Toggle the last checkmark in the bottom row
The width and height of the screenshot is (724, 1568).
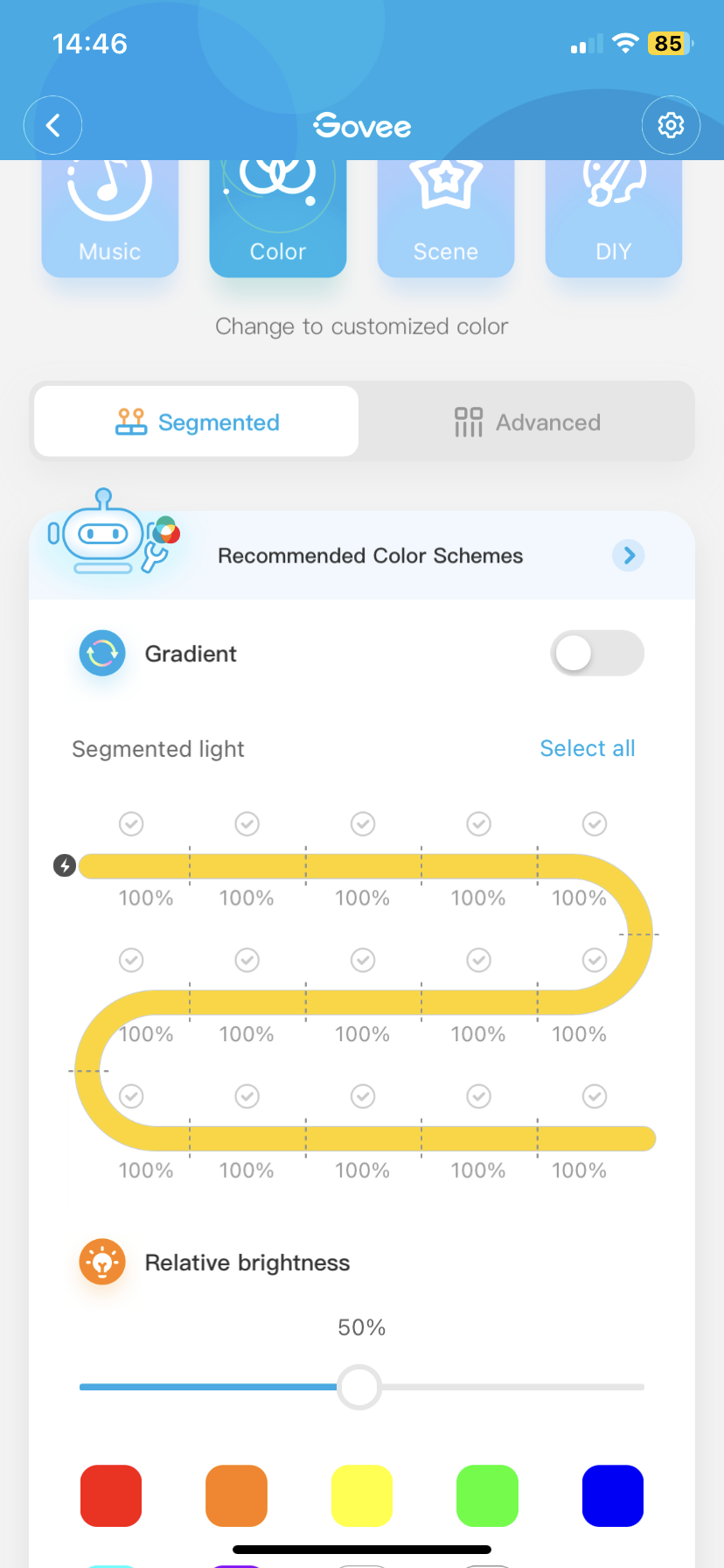pos(595,1096)
